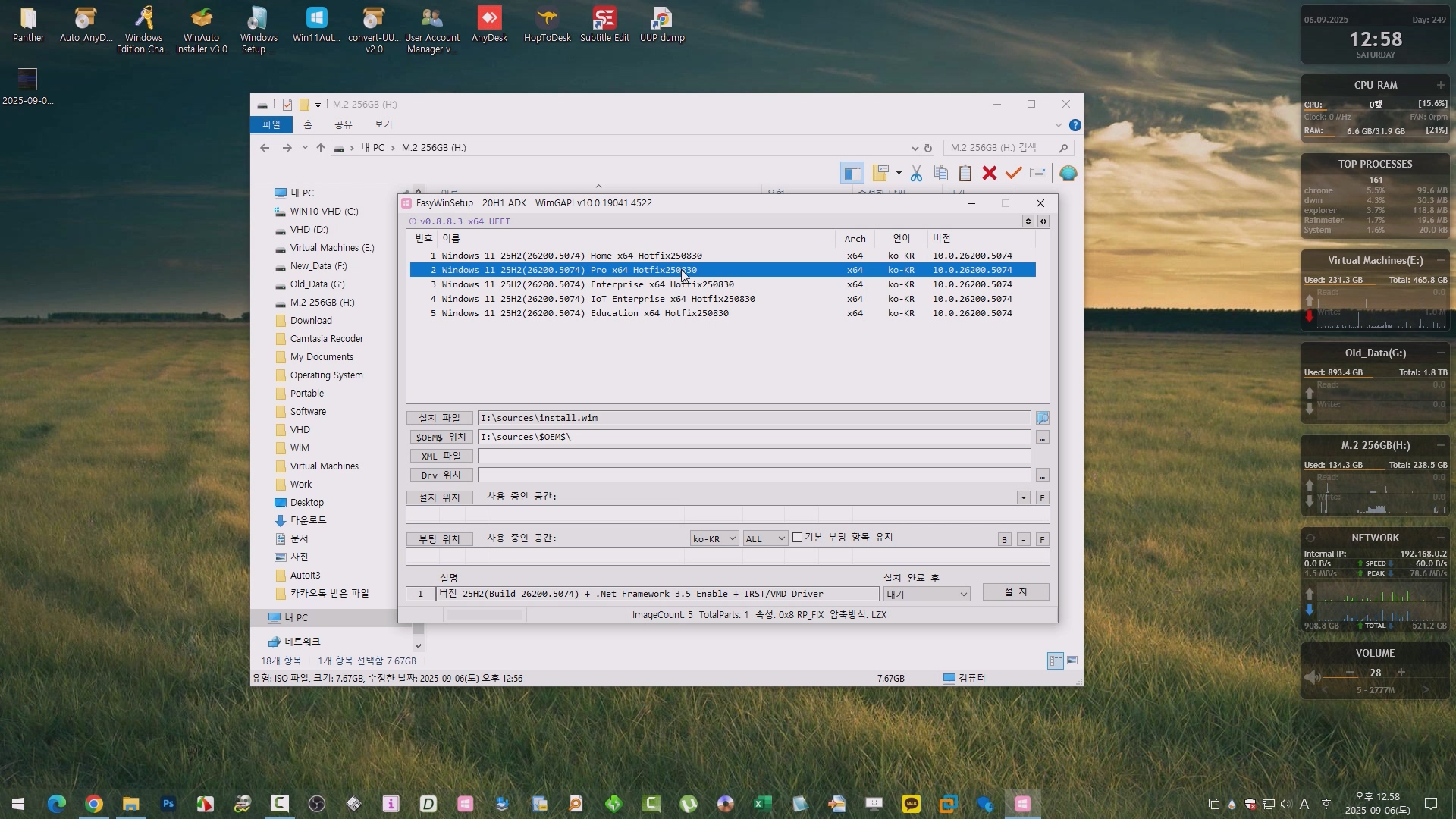Select the AnyDesk desktop icon
This screenshot has height=819, width=1456.
tap(489, 25)
